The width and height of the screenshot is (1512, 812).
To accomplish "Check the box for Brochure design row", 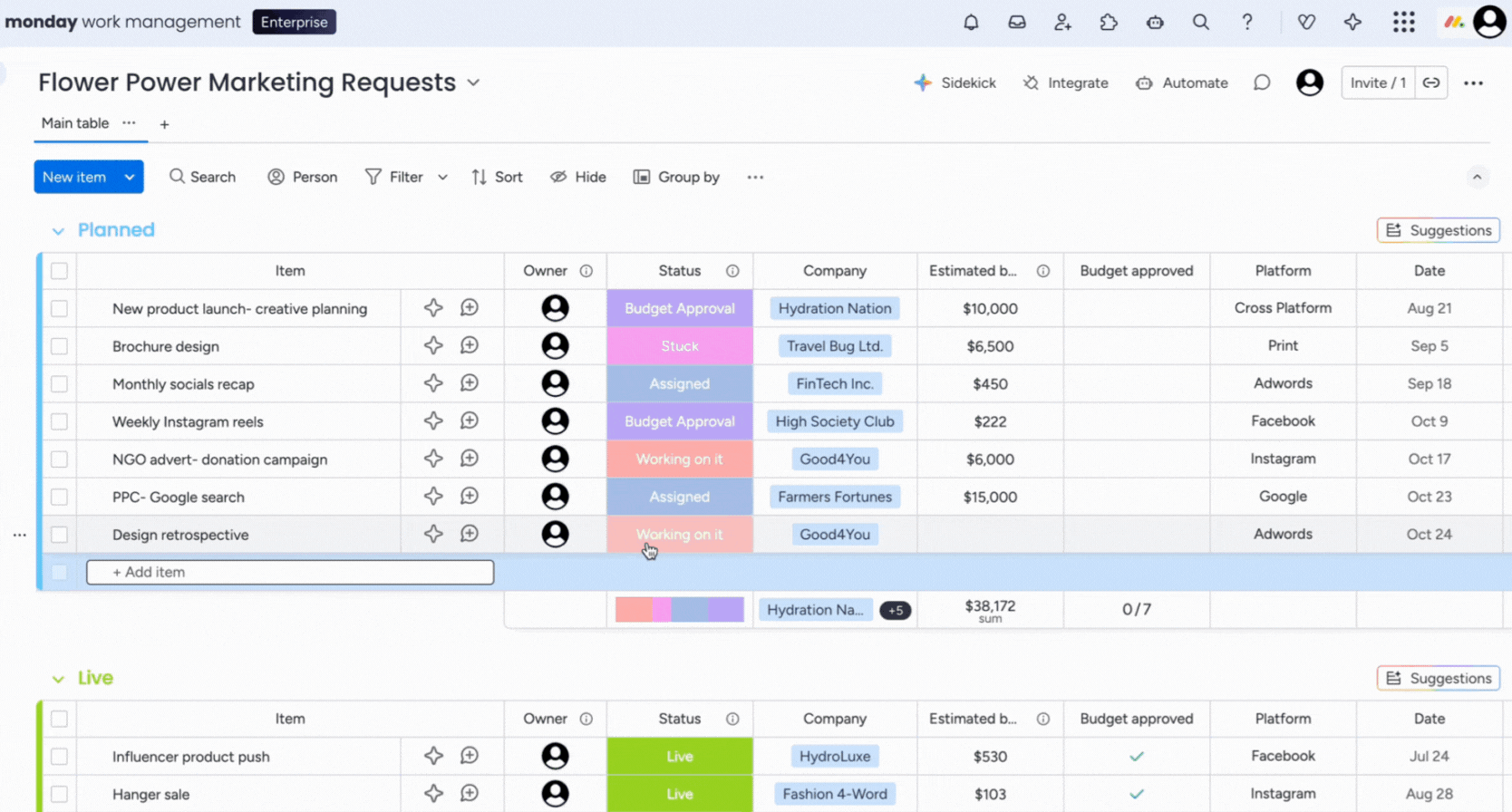I will (59, 346).
